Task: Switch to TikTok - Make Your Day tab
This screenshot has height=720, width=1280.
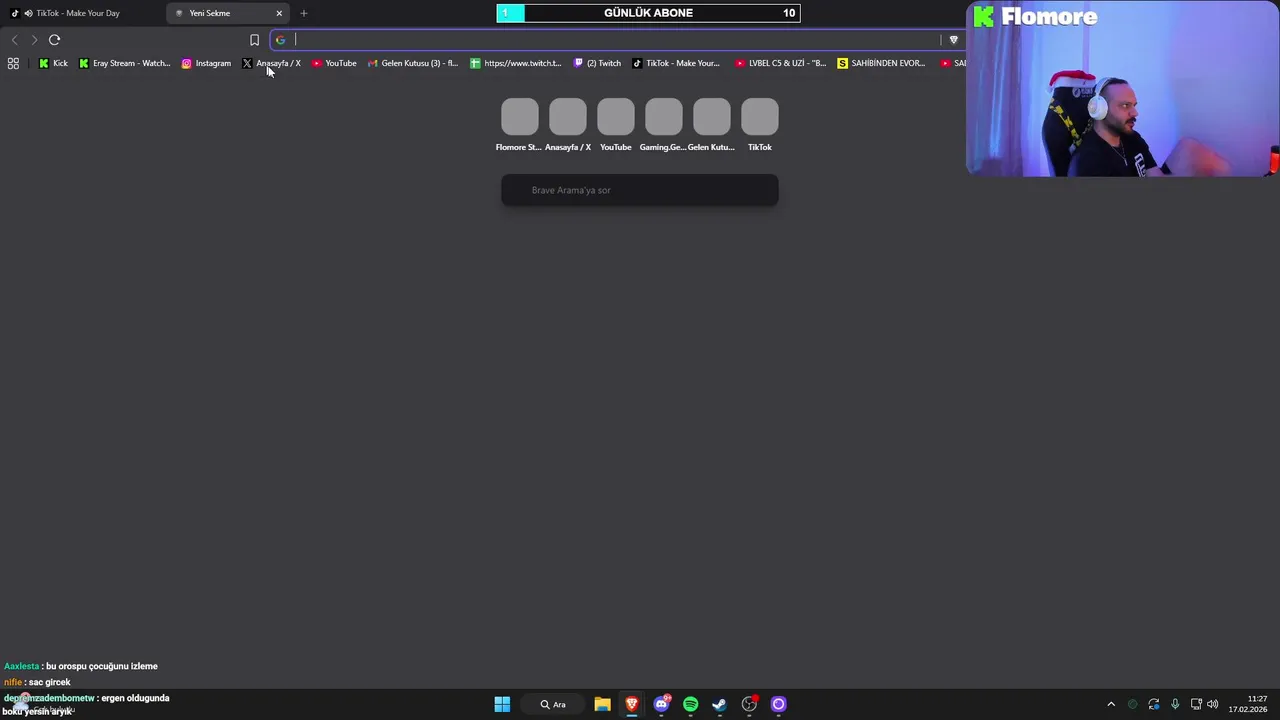Action: (80, 13)
